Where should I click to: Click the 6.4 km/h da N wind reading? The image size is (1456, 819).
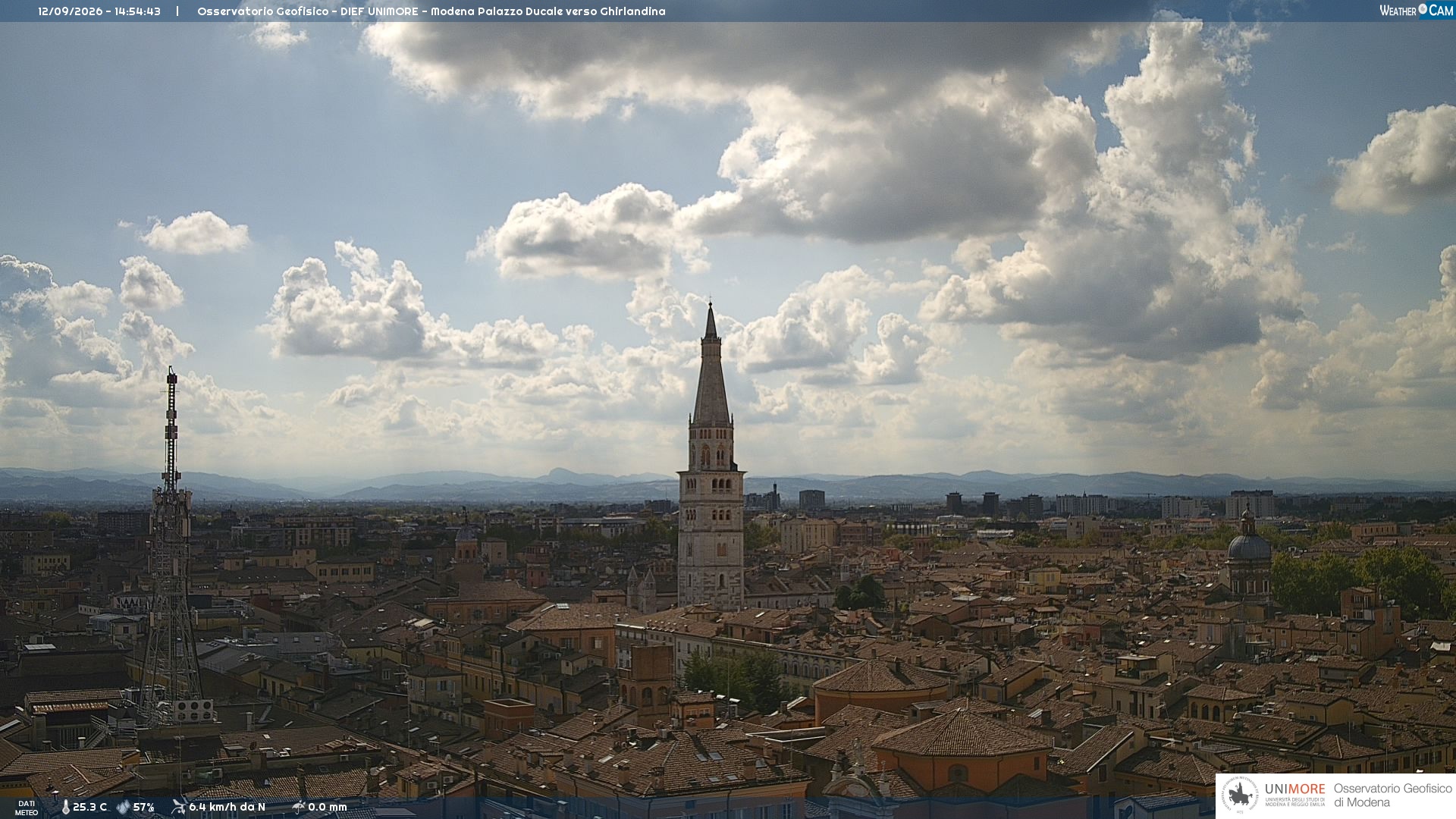point(227,808)
